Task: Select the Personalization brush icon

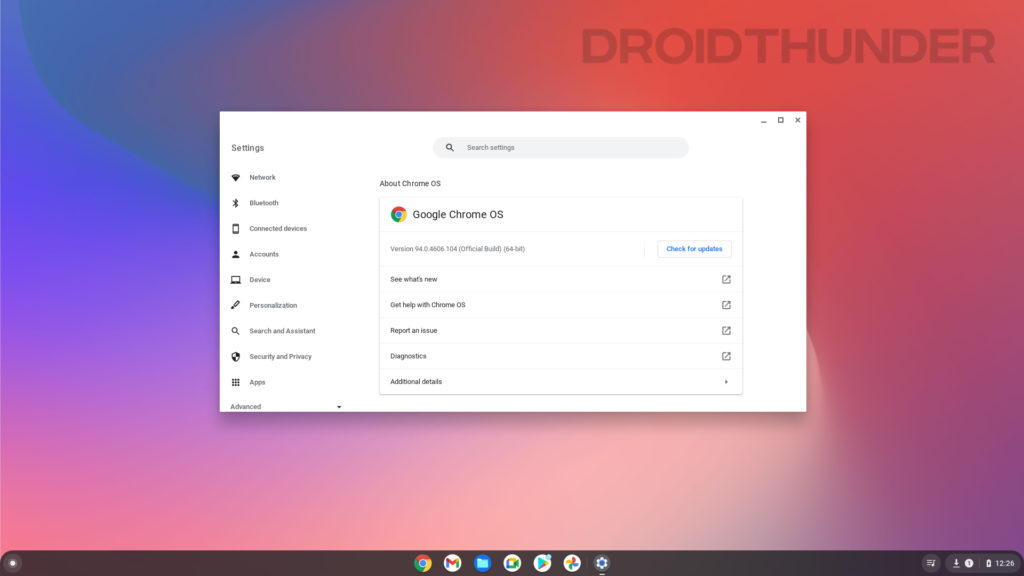Action: 236,305
